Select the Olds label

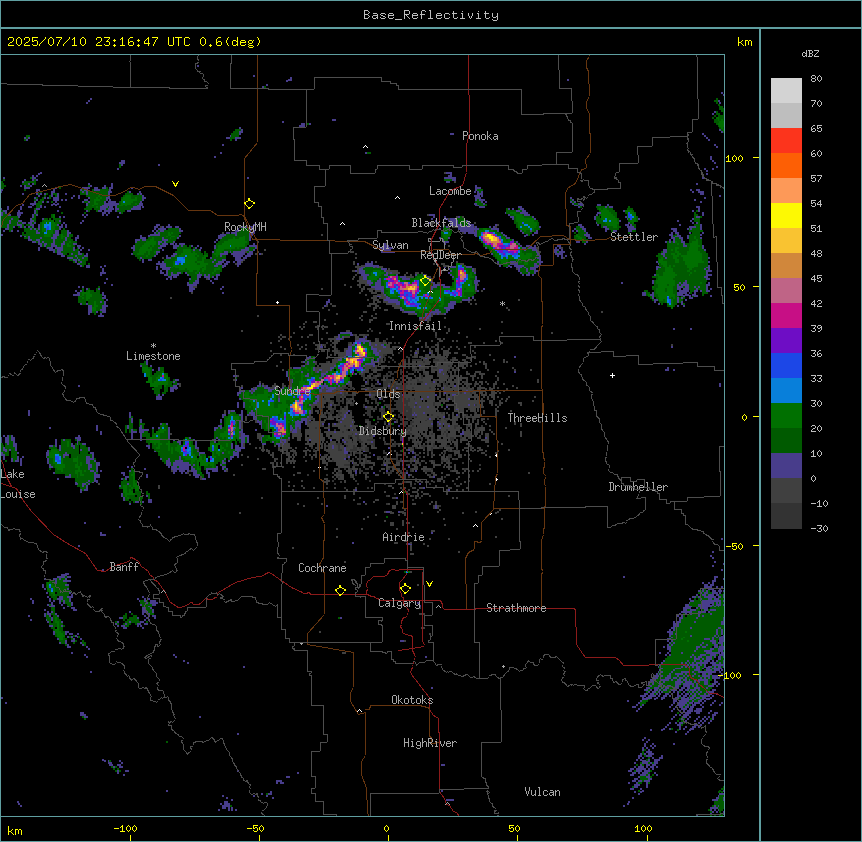point(388,394)
